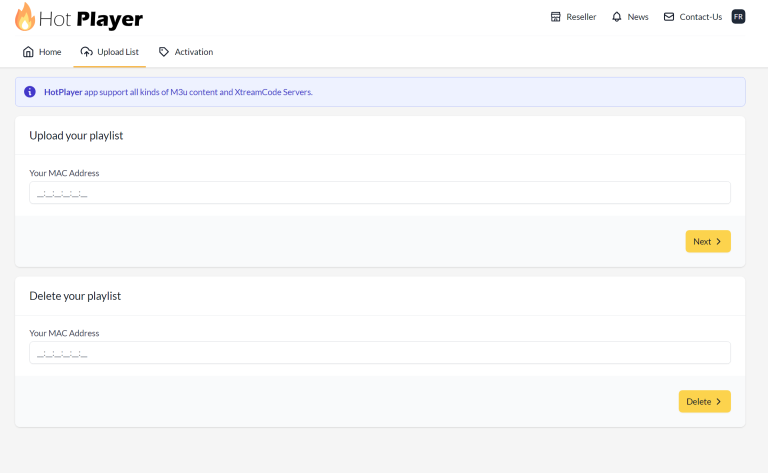Click the flame logo icon
The image size is (768, 473).
(25, 17)
